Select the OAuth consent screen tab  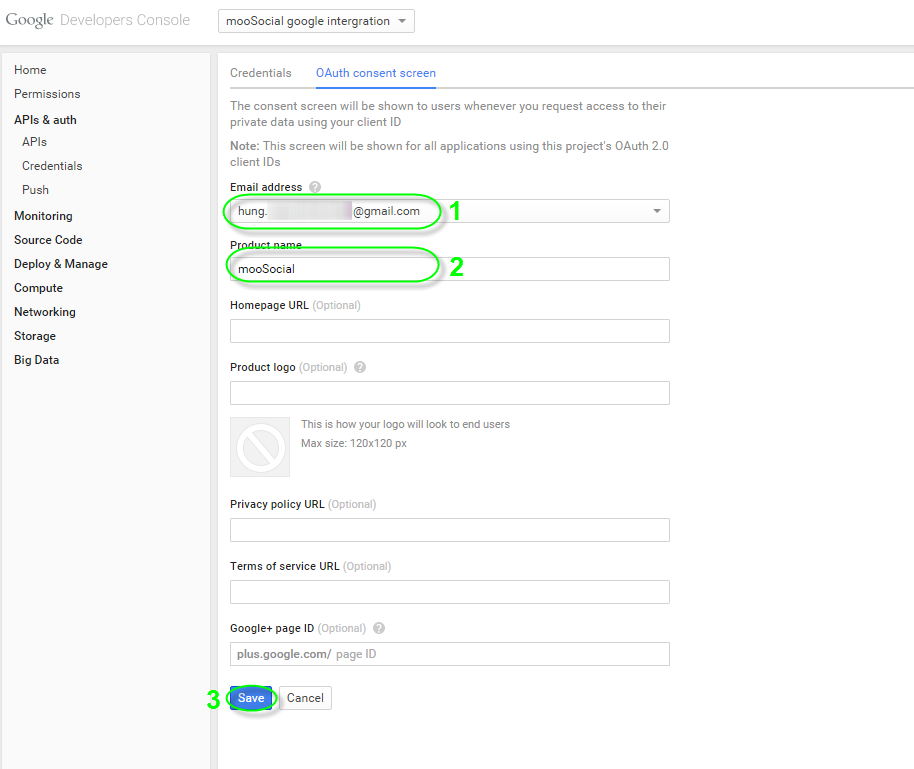[x=376, y=73]
